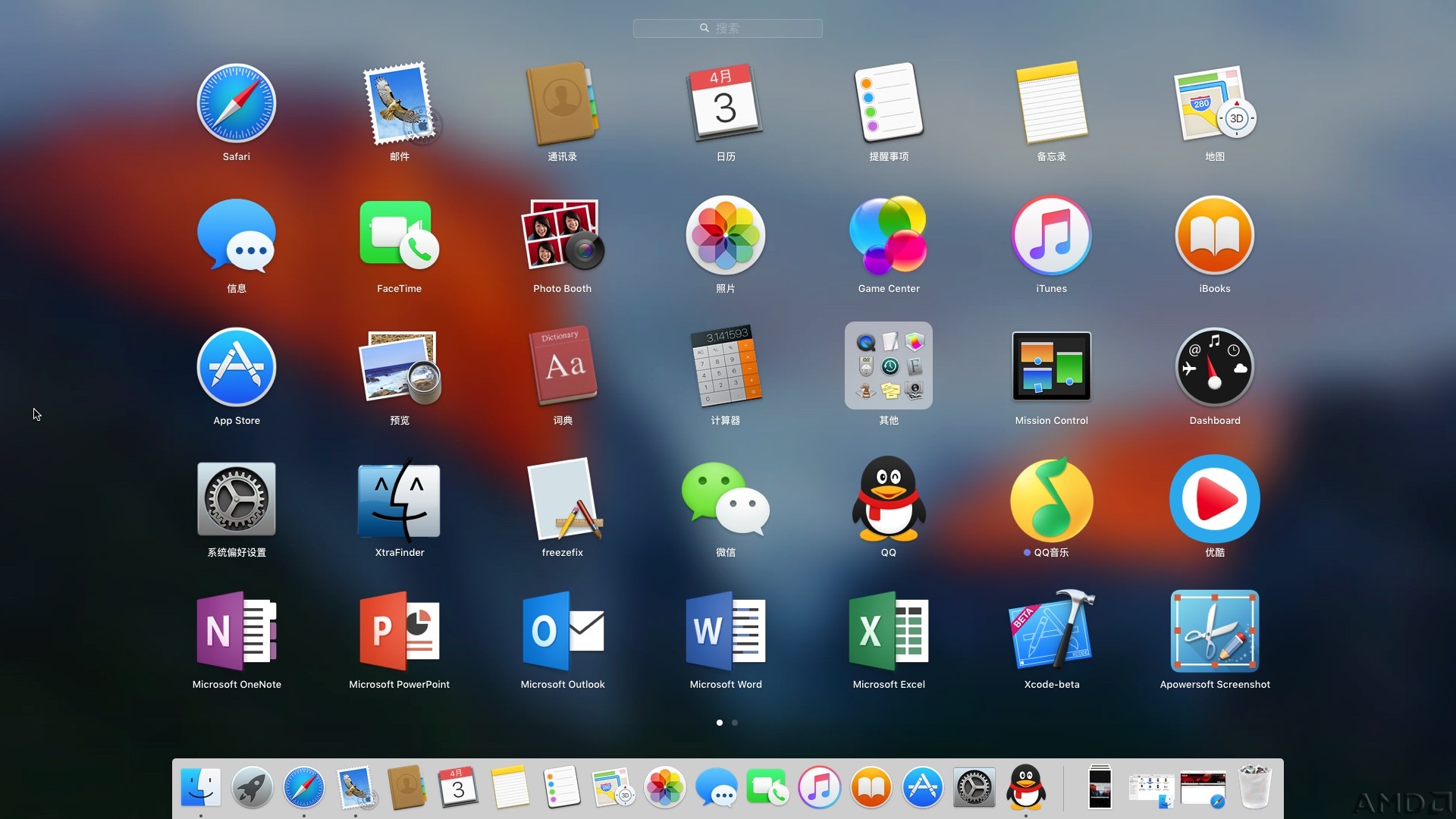The image size is (1456, 819).
Task: Launch Photo Booth
Action: [562, 235]
